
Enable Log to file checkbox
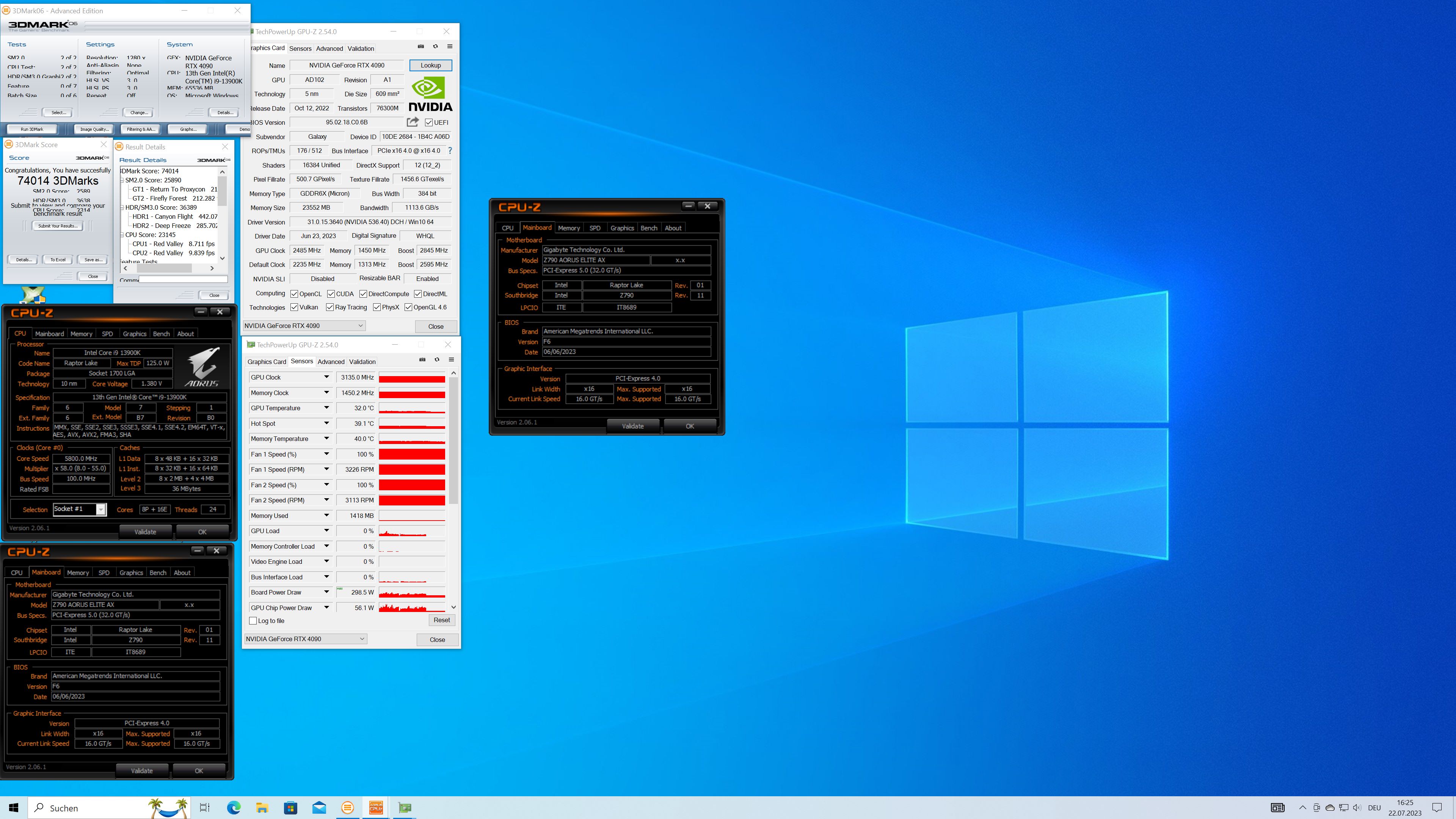click(253, 621)
